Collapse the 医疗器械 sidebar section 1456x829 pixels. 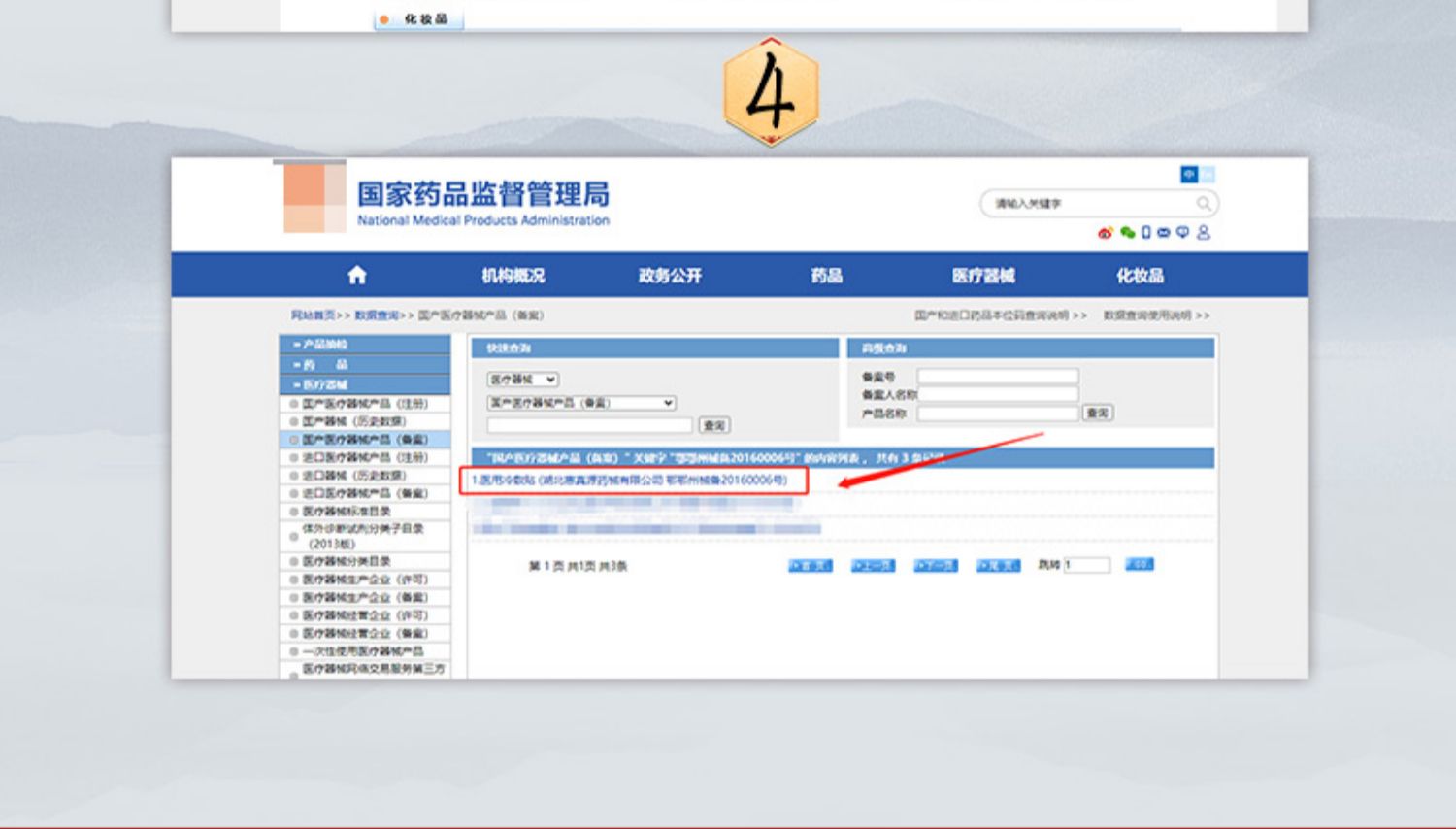(365, 384)
